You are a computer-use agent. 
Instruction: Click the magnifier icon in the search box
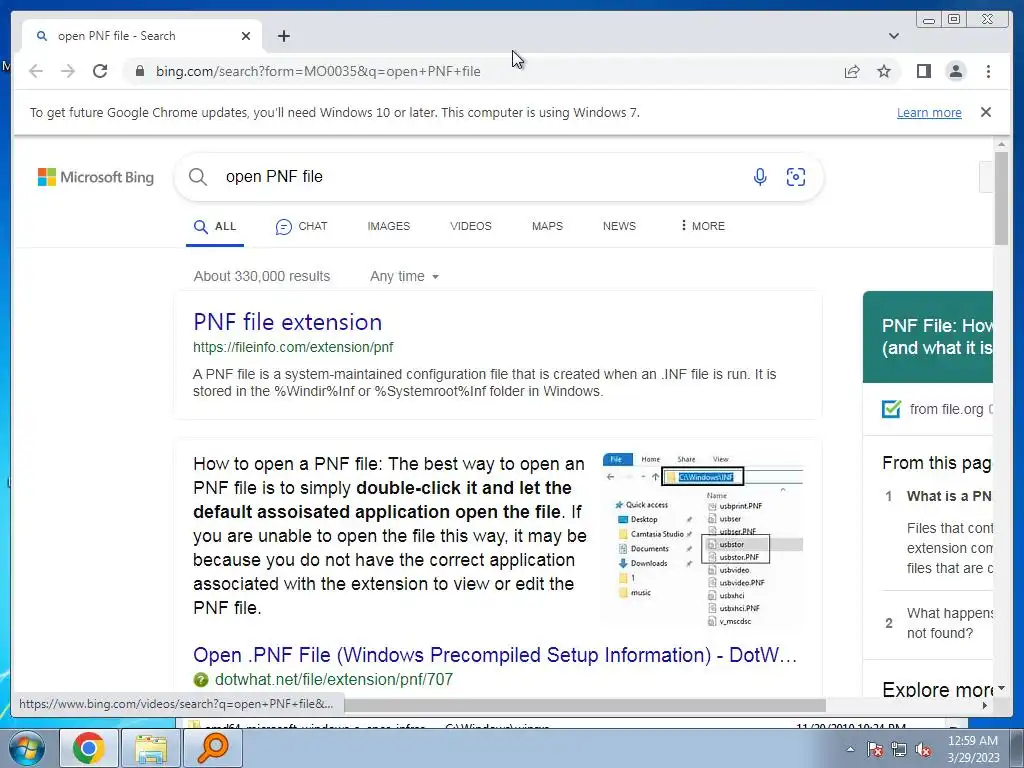point(197,177)
